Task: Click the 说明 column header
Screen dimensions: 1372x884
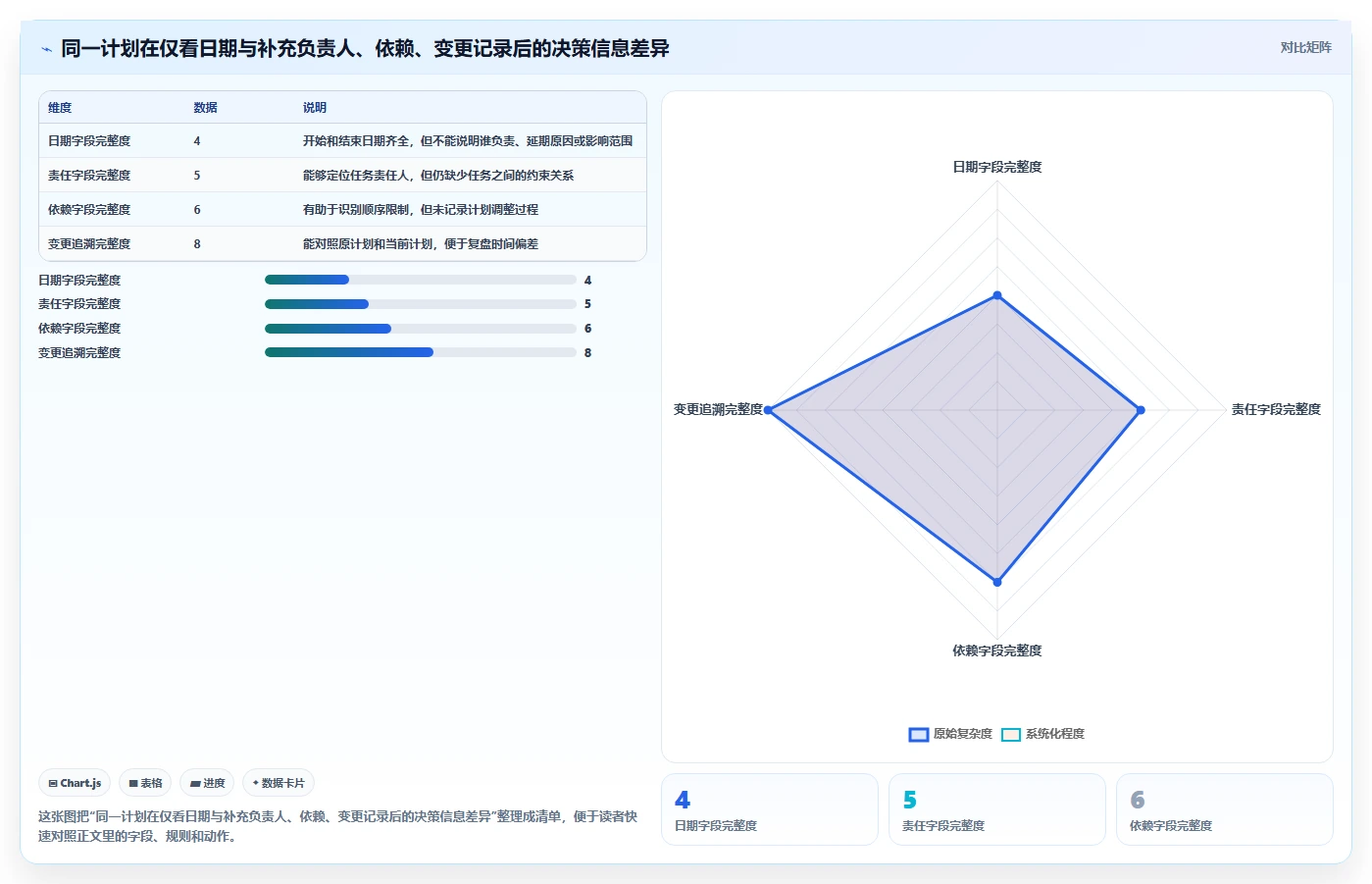Action: coord(315,108)
